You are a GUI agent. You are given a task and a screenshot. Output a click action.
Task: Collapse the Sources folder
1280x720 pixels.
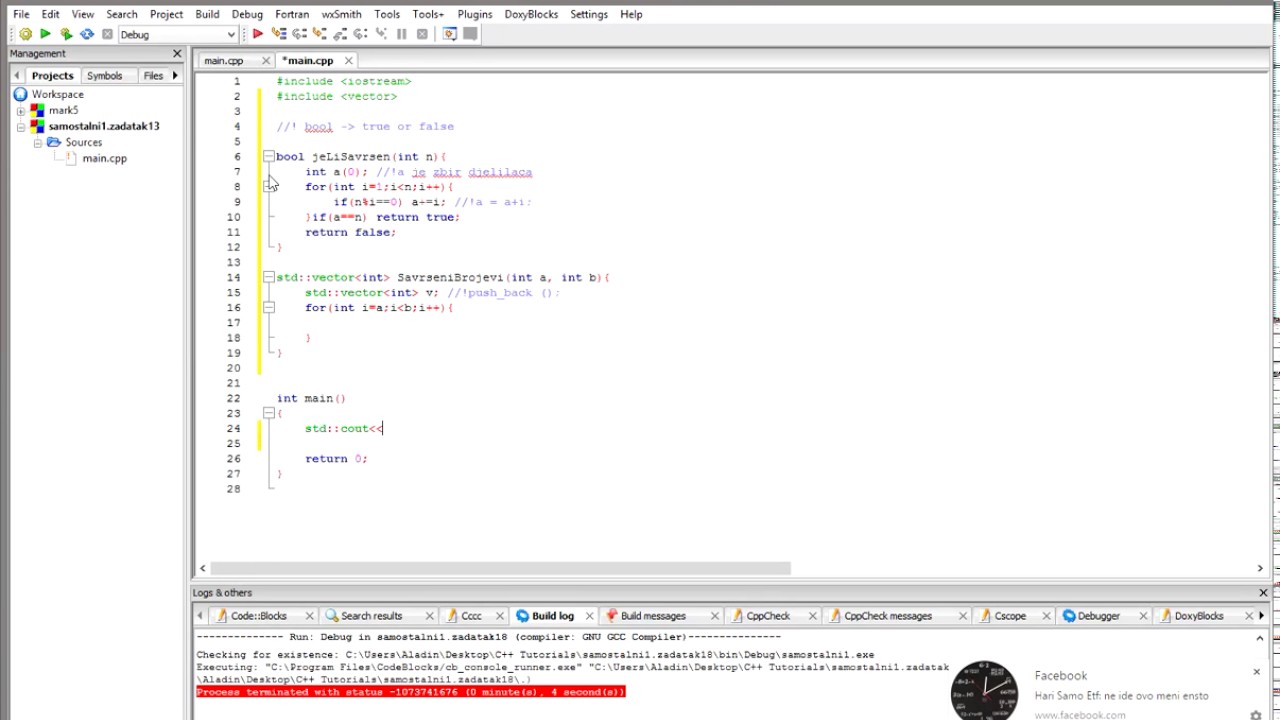click(37, 143)
